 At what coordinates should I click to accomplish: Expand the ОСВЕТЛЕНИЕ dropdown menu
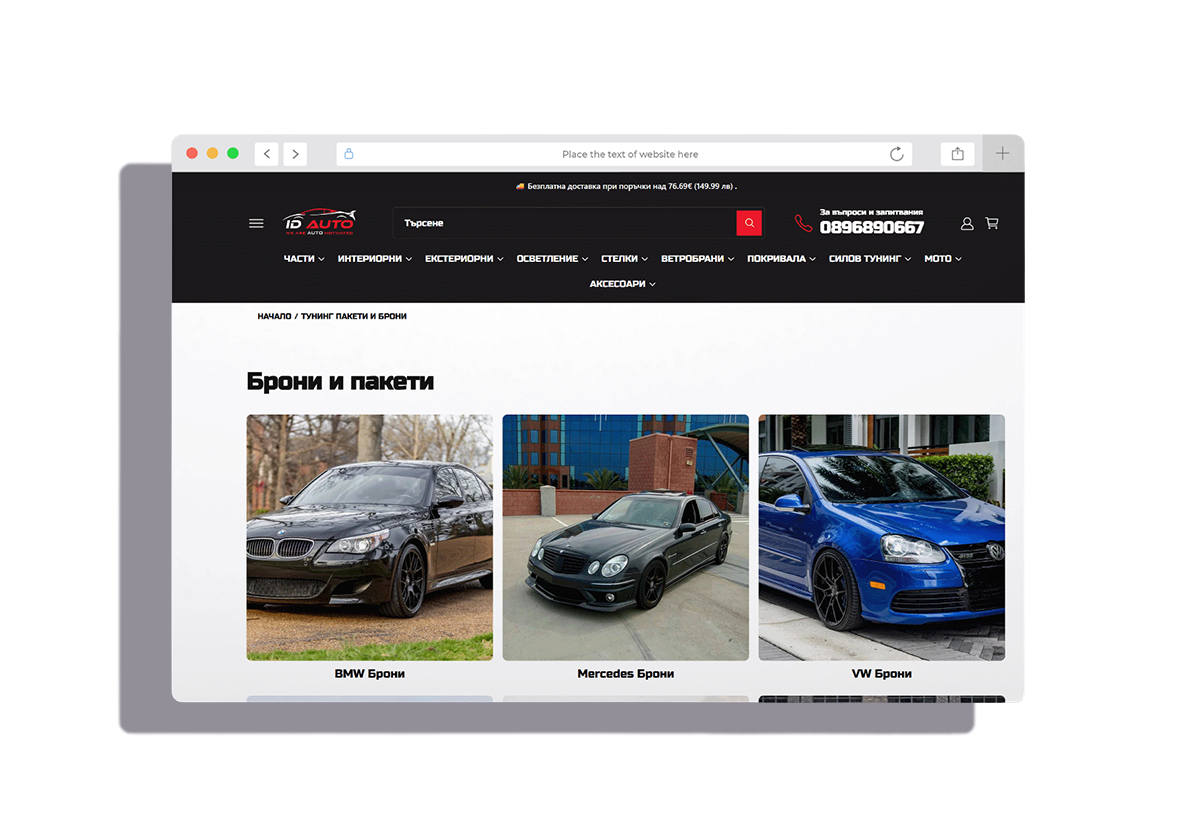coord(552,259)
